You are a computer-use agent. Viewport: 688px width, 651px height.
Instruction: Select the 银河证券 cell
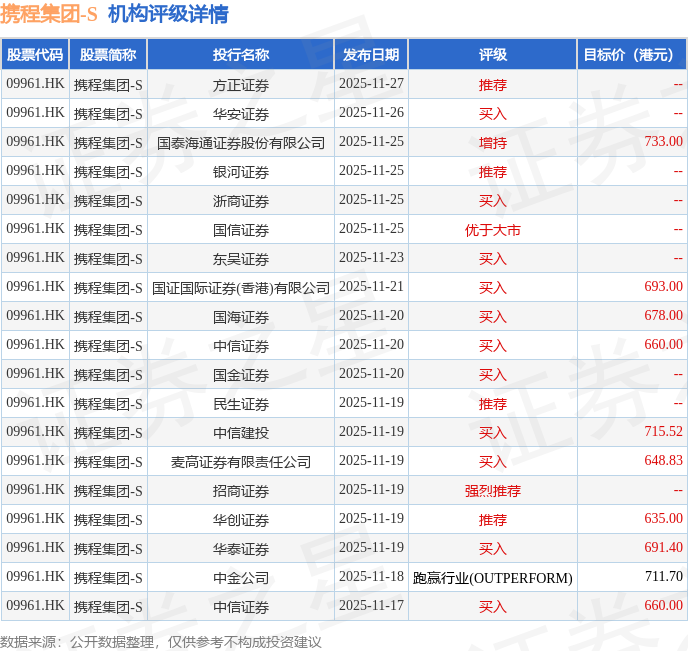coord(241,172)
